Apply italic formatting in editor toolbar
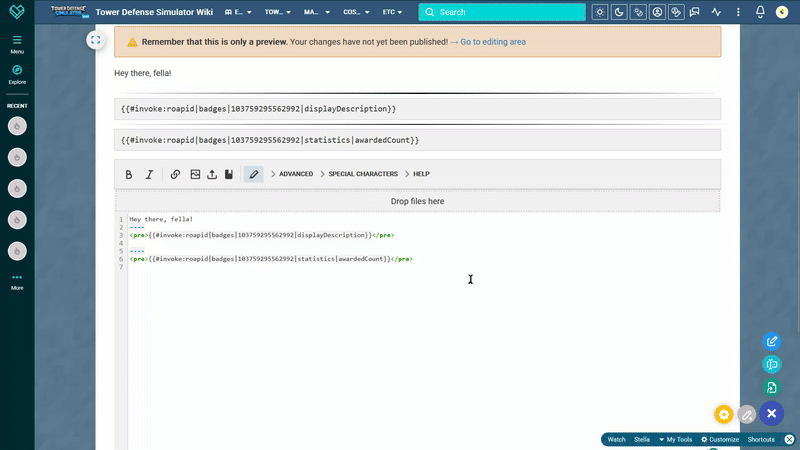This screenshot has height=450, width=800. click(149, 174)
